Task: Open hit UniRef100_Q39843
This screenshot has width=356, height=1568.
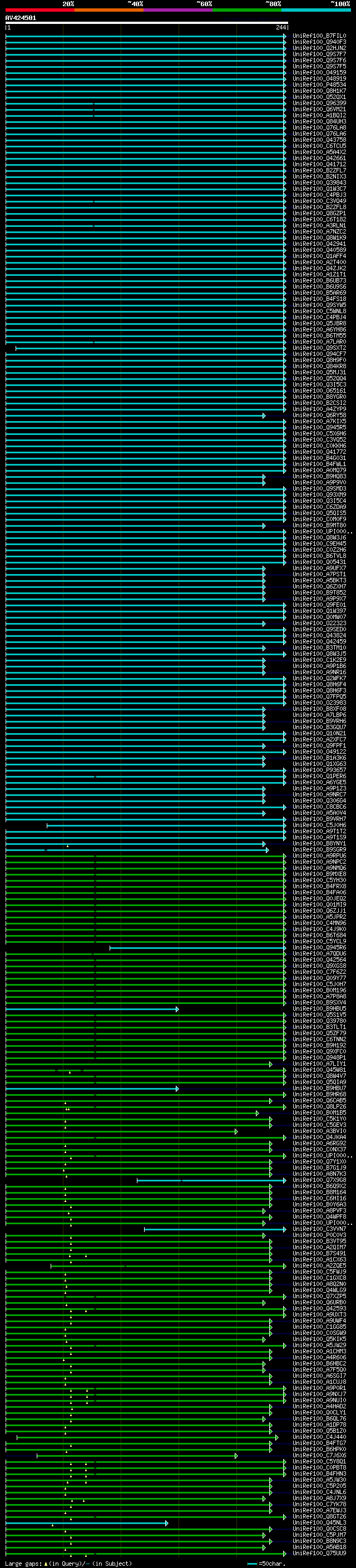Action: click(319, 182)
